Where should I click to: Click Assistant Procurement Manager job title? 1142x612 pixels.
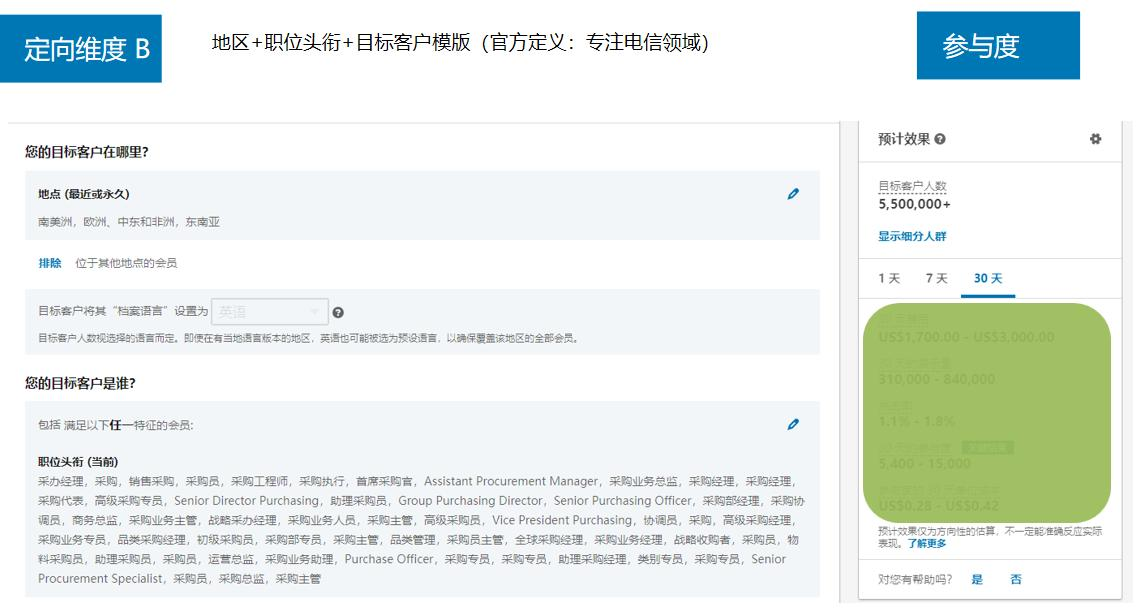[x=511, y=482]
